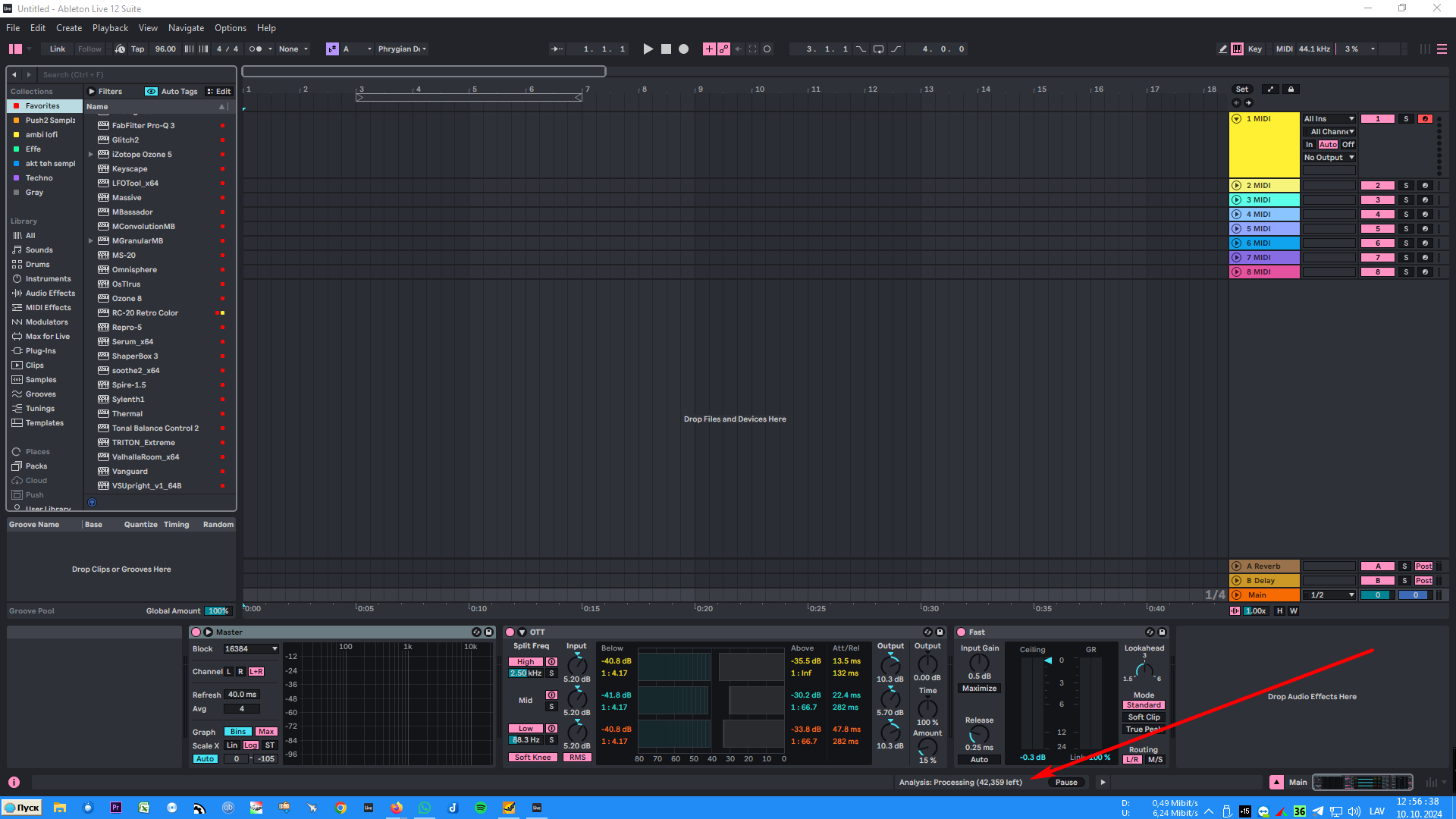Screen dimensions: 1456x819
Task: Open the Help menu
Action: click(266, 28)
